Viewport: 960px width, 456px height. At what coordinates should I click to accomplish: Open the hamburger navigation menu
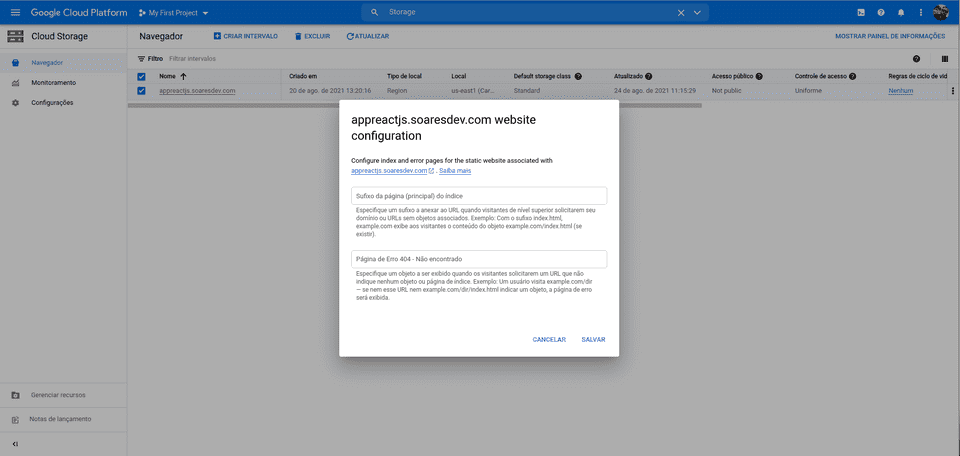(x=14, y=12)
